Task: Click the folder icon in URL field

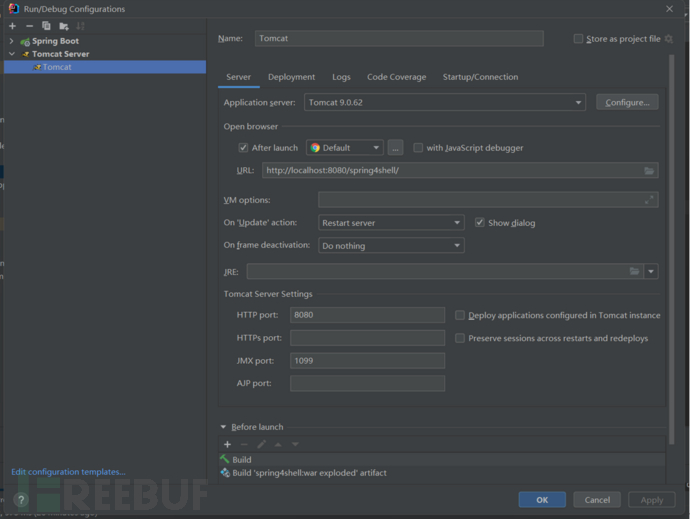Action: (x=649, y=171)
